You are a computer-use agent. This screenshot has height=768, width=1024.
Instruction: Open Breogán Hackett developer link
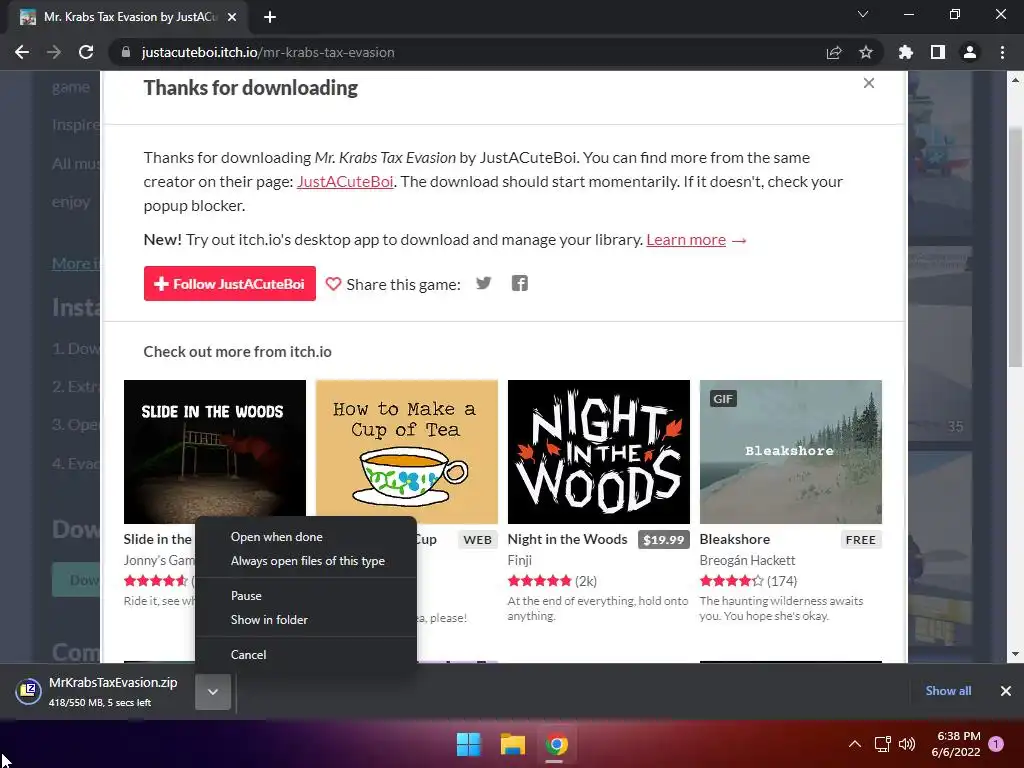point(747,560)
